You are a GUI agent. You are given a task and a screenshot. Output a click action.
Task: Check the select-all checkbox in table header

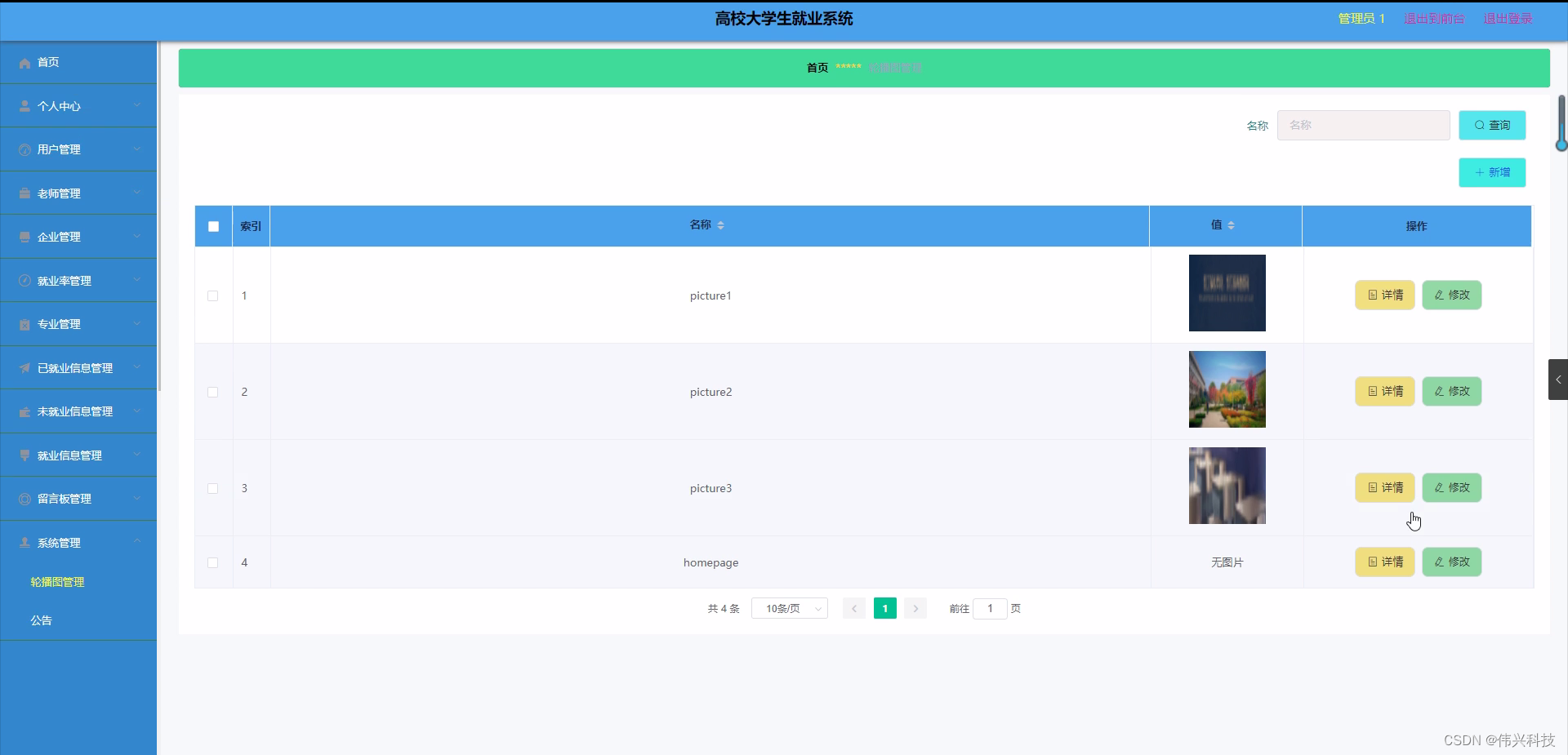tap(212, 226)
